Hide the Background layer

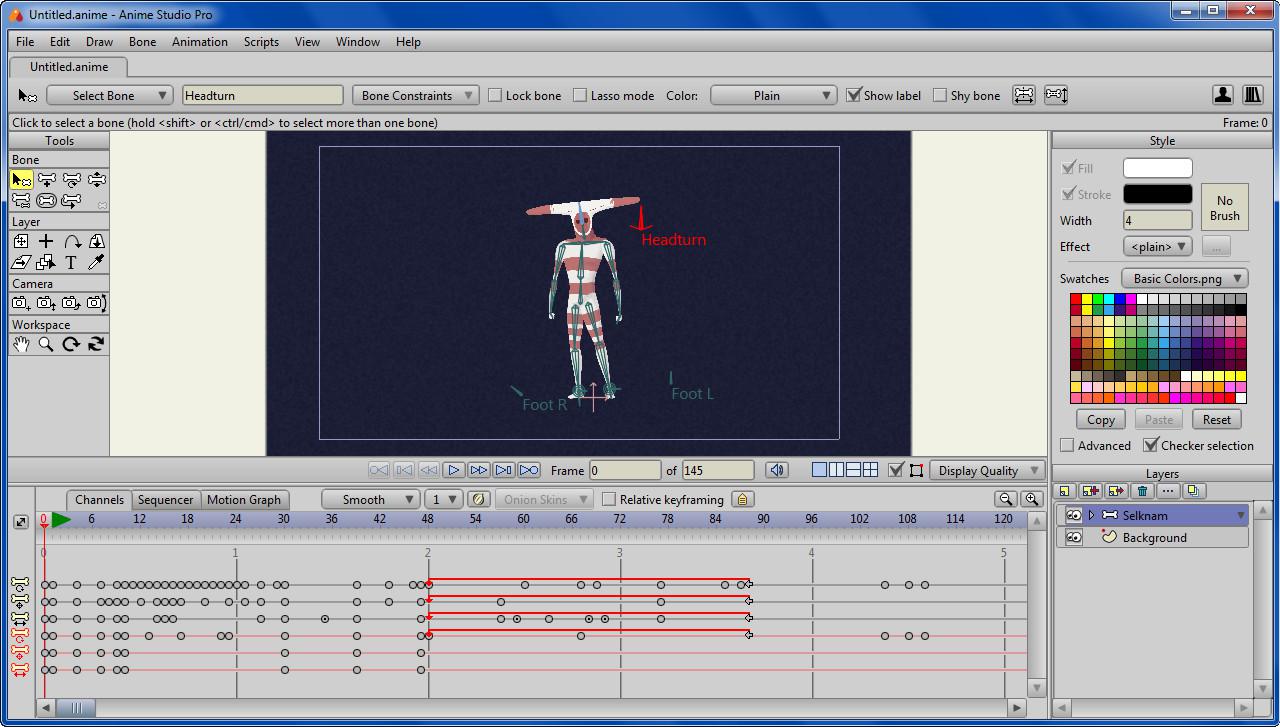click(1073, 537)
